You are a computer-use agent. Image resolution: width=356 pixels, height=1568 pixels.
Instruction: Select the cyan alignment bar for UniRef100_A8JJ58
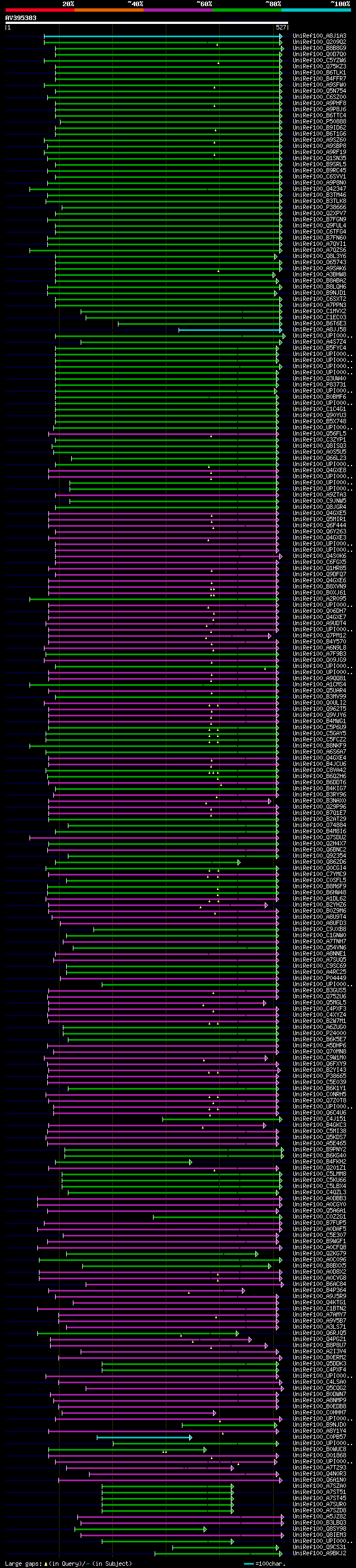coord(230,330)
